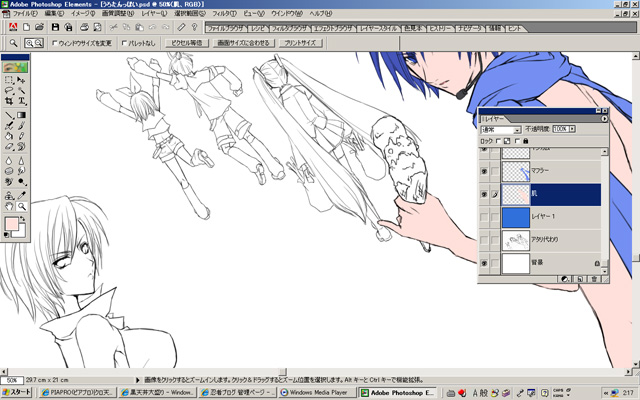640x400 pixels.
Task: Select the Paint Bucket tool
Action: 9,136
